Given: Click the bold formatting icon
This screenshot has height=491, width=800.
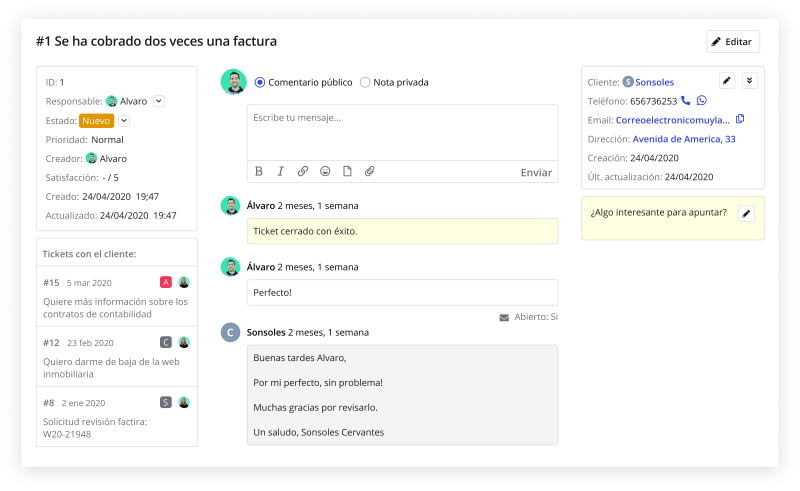Looking at the screenshot, I should tap(259, 172).
